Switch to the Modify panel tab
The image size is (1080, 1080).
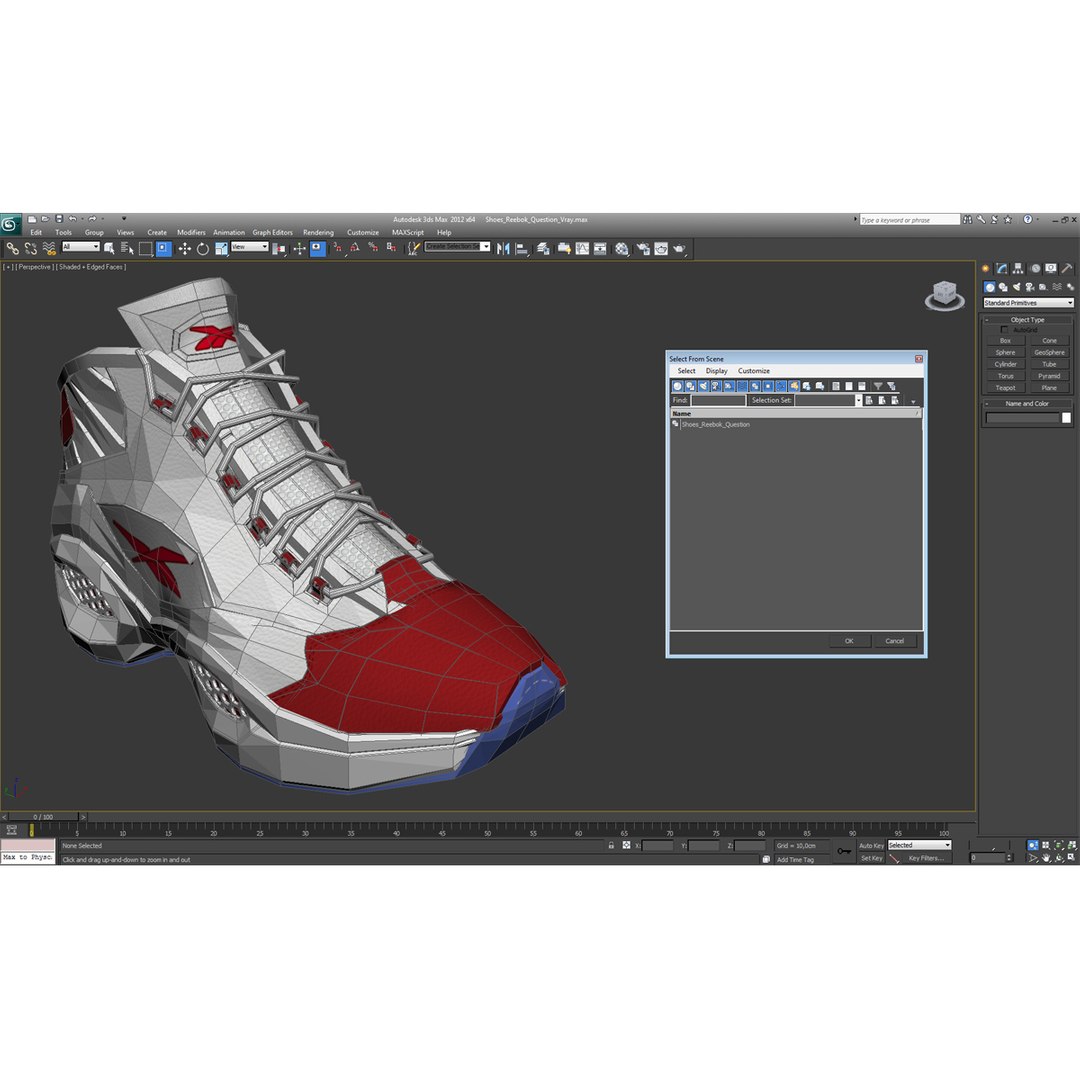tap(1001, 269)
